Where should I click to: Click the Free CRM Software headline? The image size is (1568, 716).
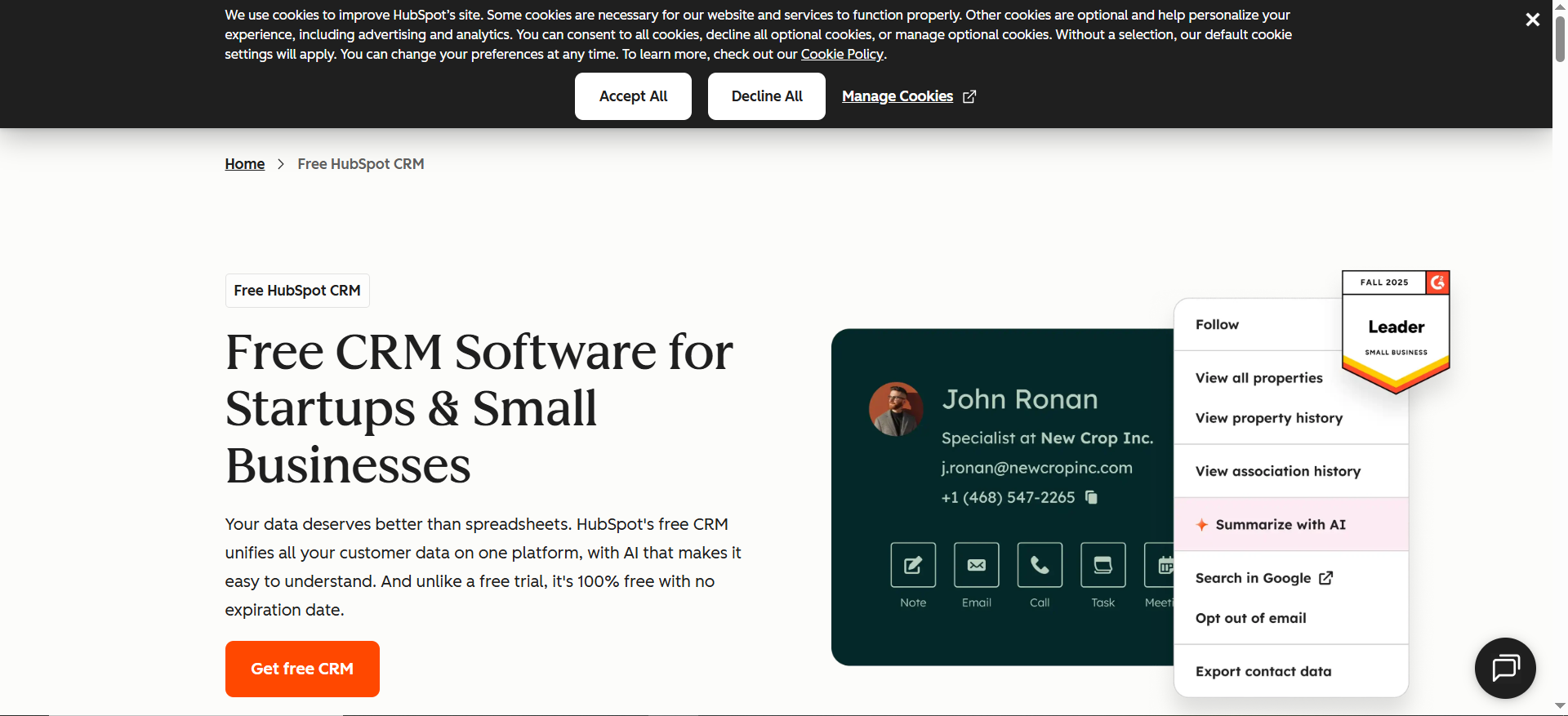pyautogui.click(x=479, y=408)
